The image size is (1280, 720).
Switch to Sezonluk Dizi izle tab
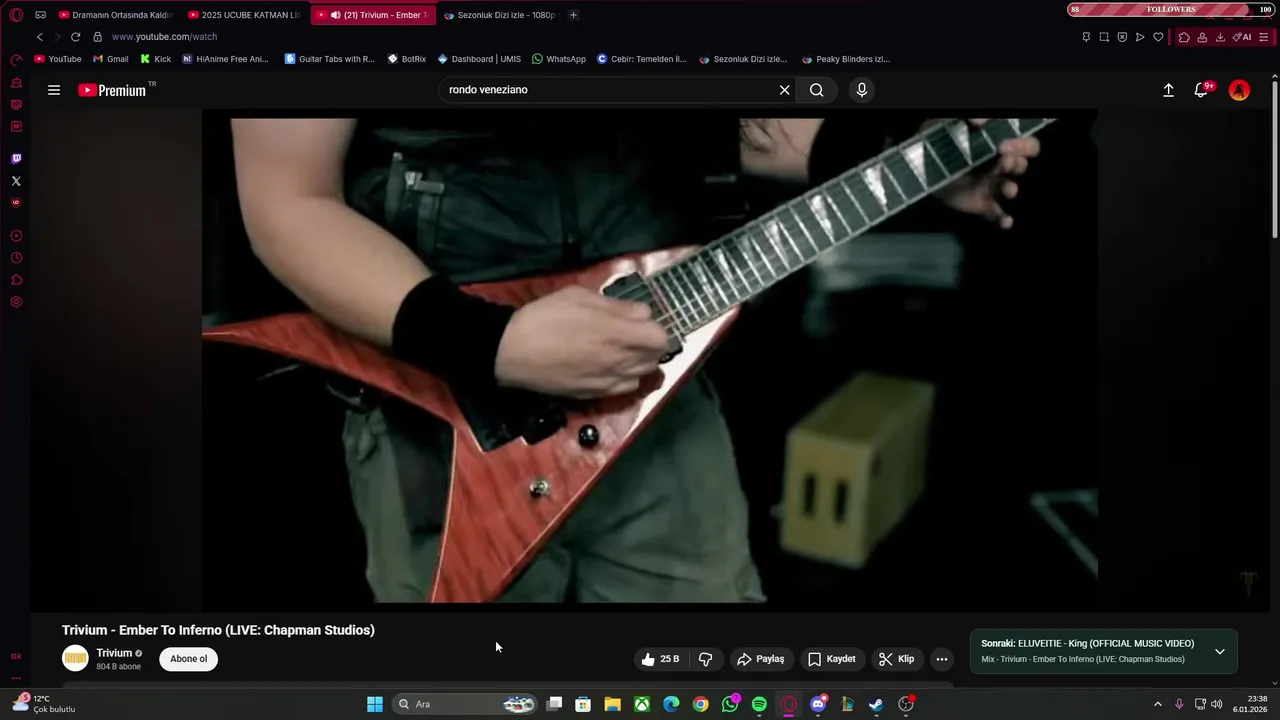coord(499,15)
